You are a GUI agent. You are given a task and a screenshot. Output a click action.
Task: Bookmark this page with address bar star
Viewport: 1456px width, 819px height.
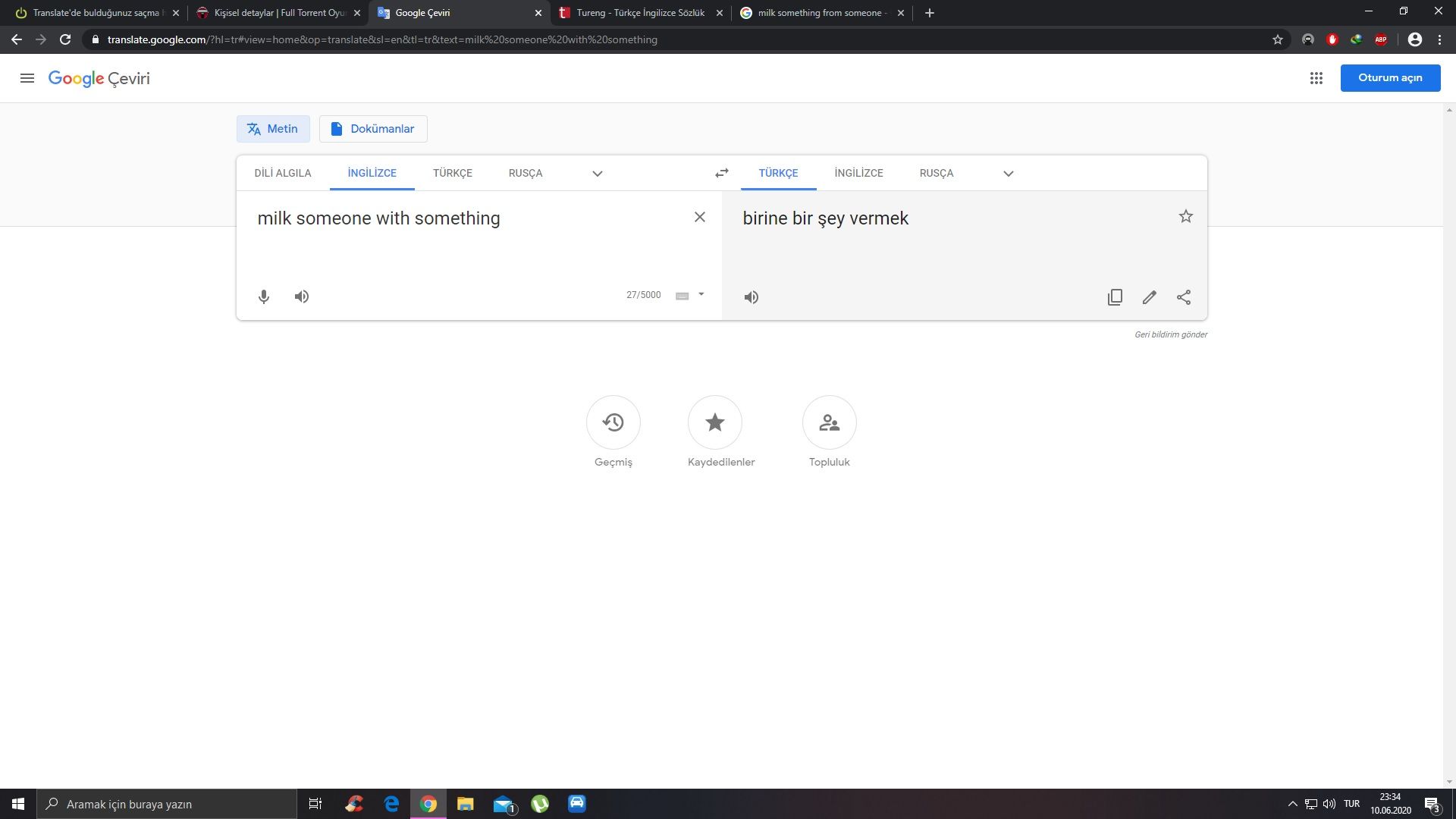point(1278,39)
